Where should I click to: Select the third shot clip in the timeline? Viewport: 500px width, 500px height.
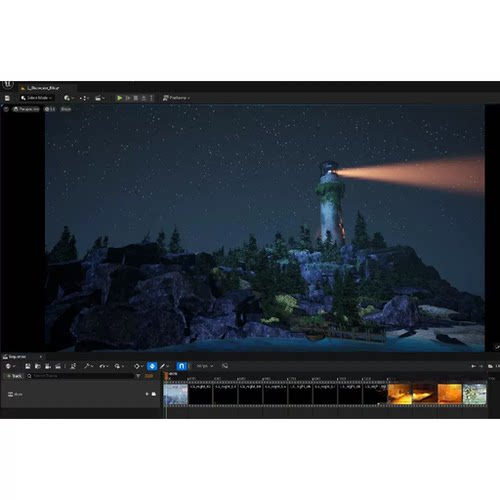pyautogui.click(x=225, y=394)
